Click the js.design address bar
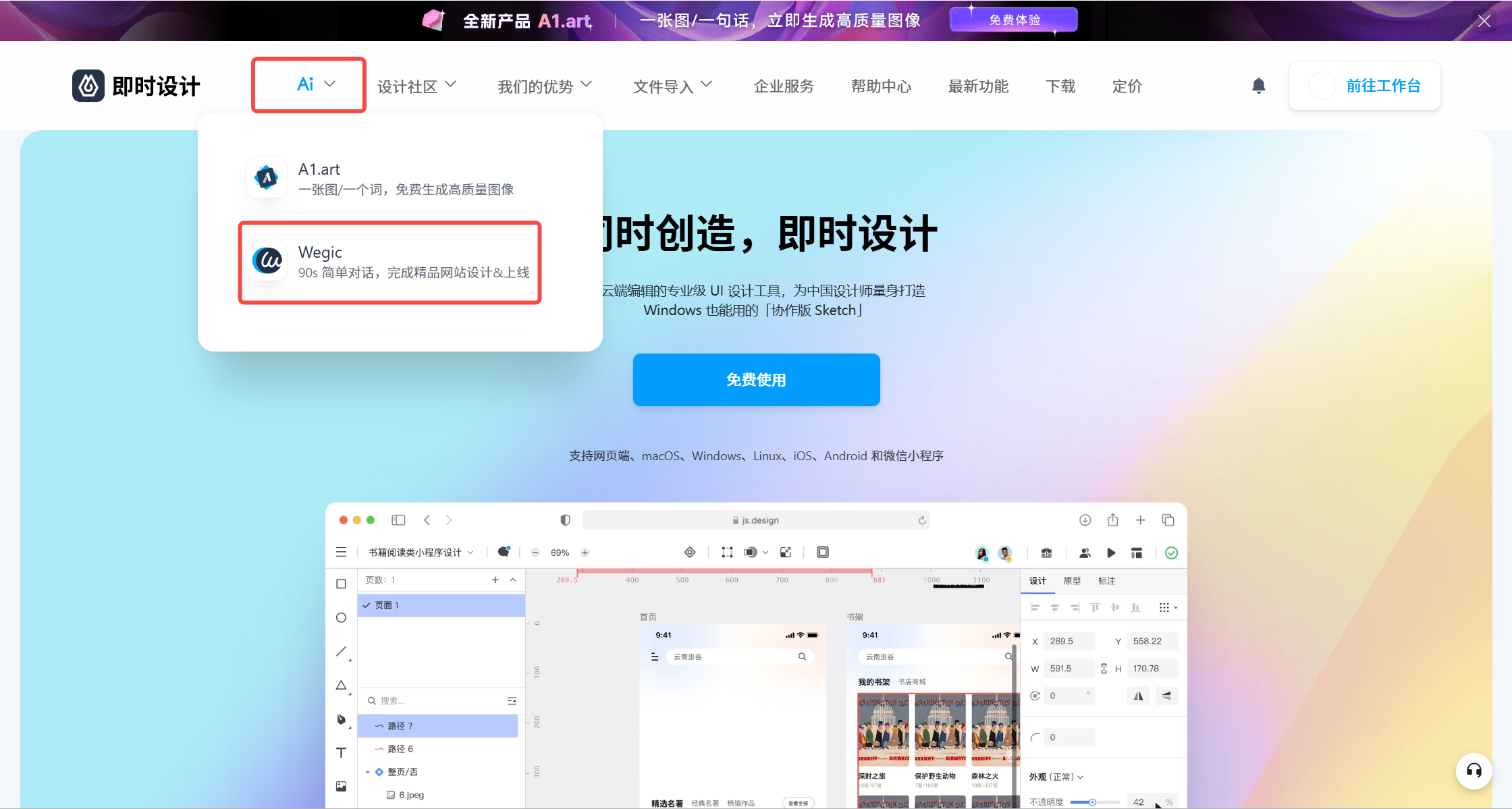Viewport: 1512px width, 809px height. click(x=756, y=520)
